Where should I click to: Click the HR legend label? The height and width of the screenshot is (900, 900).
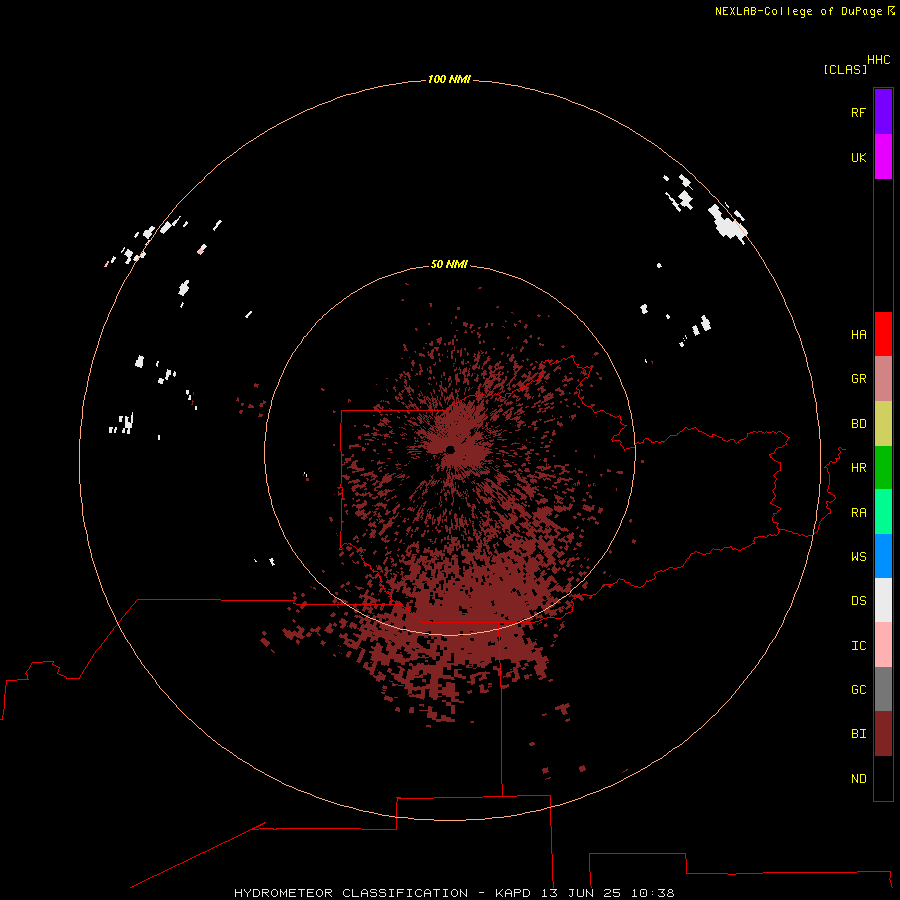click(x=858, y=468)
